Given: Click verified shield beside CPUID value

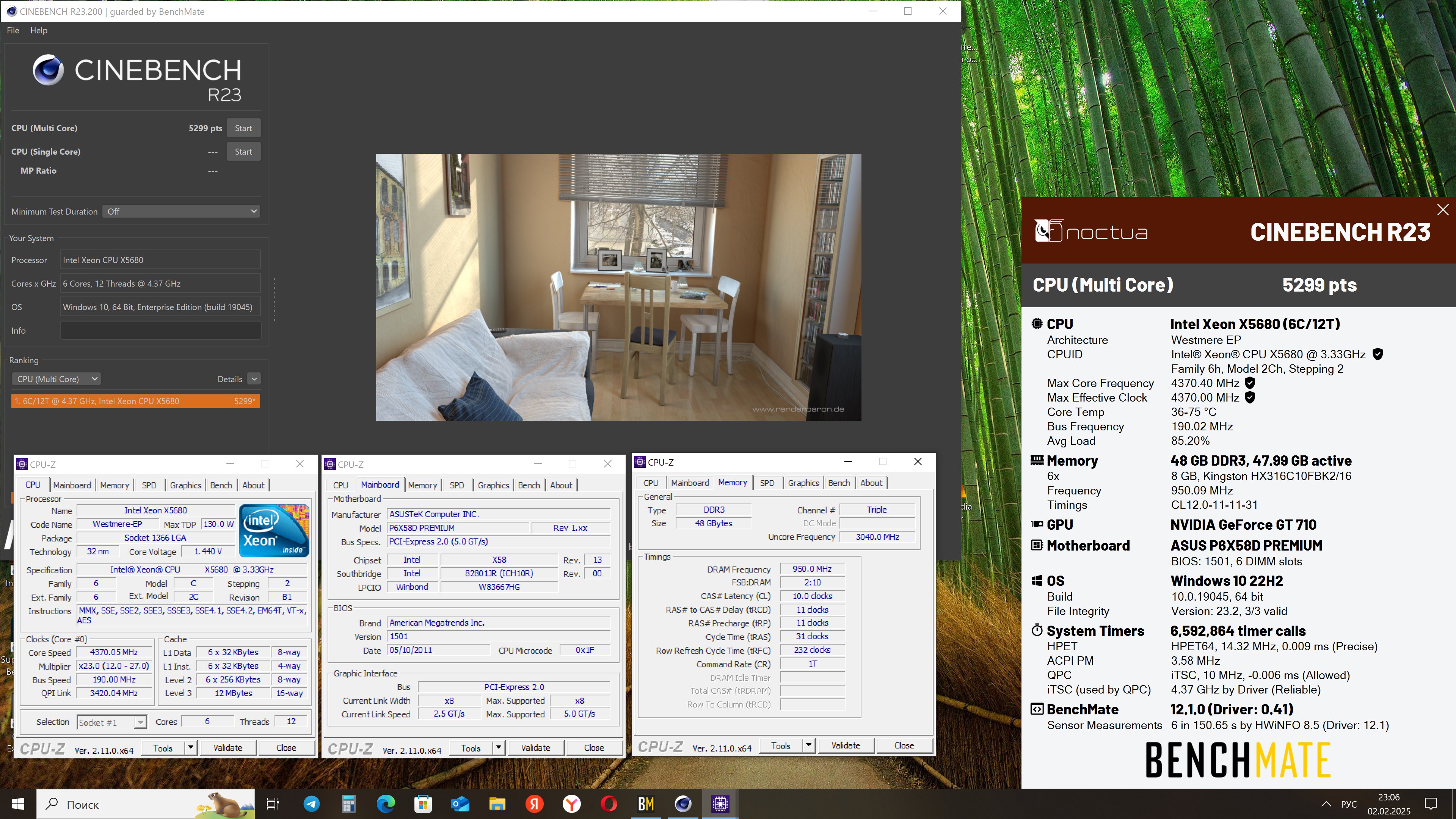Looking at the screenshot, I should [x=1378, y=355].
